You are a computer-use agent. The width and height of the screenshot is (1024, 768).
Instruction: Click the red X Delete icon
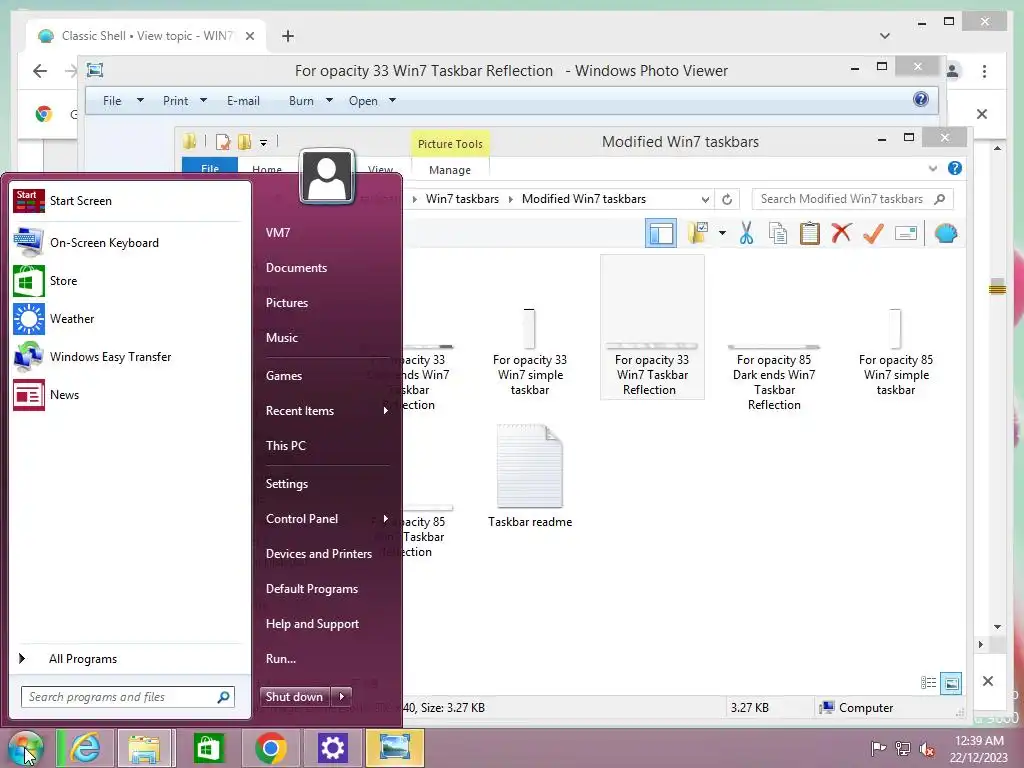tap(842, 232)
